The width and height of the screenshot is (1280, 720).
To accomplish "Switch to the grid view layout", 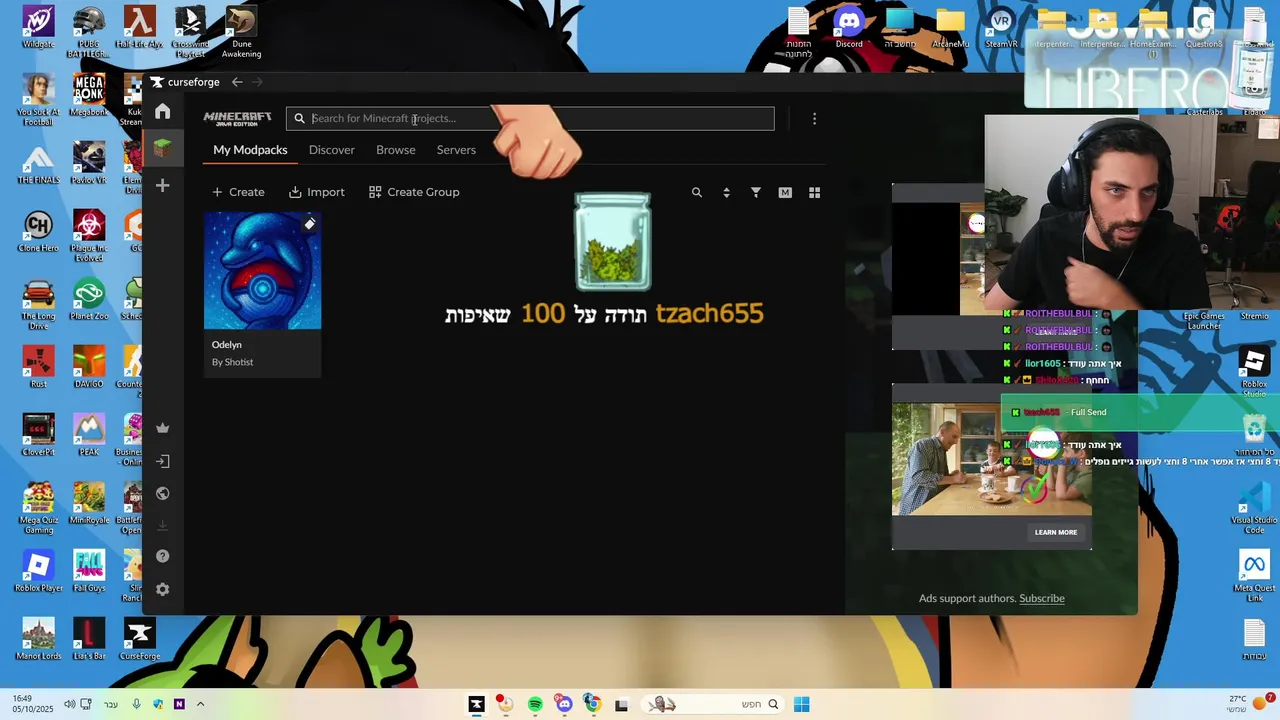I will pos(814,192).
